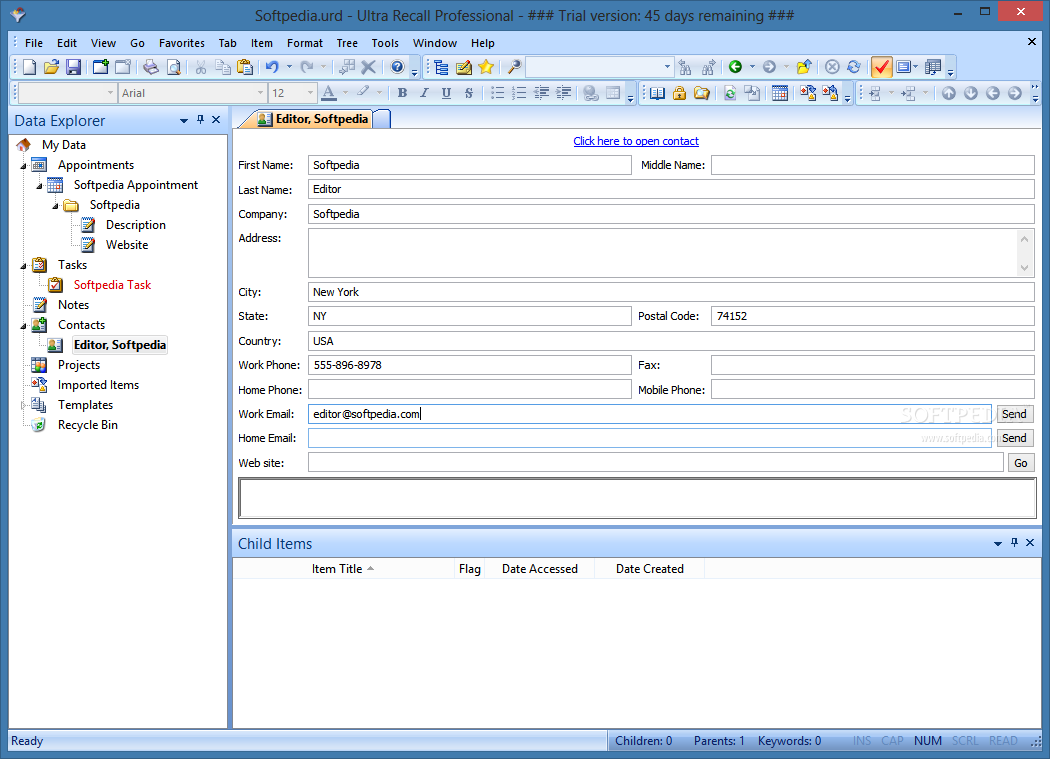Screen dimensions: 1050x759
Task: Click the bulleted list icon
Action: tap(497, 93)
